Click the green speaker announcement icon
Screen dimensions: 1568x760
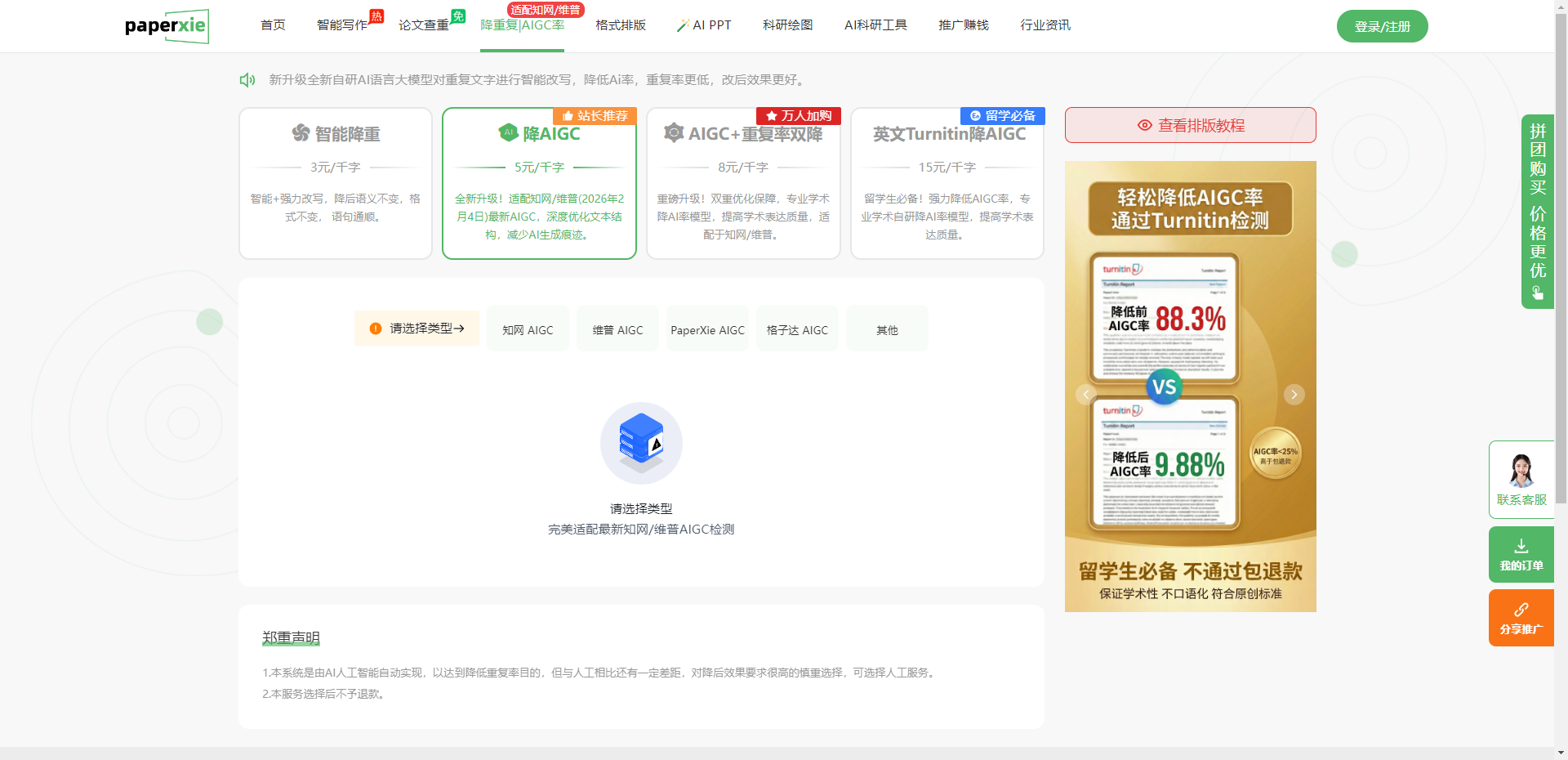[x=247, y=80]
